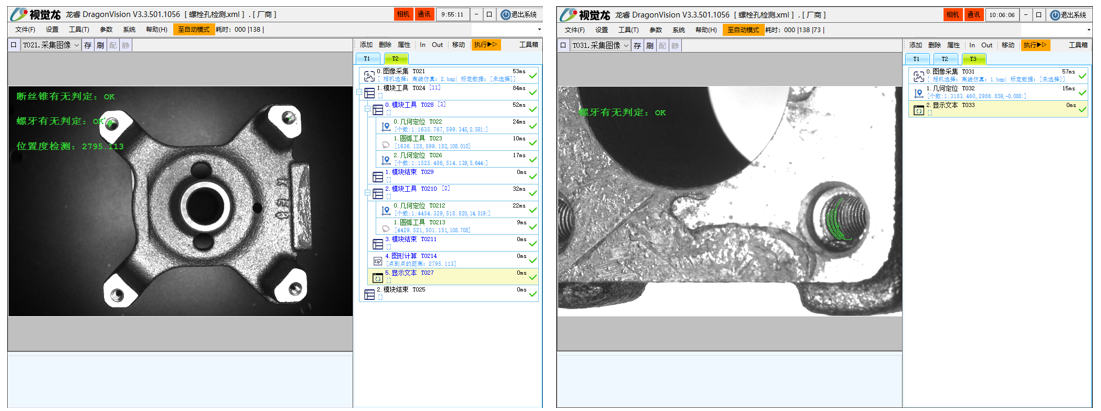Click the 图形计算 T0214 calculation icon in left window

coord(377,260)
